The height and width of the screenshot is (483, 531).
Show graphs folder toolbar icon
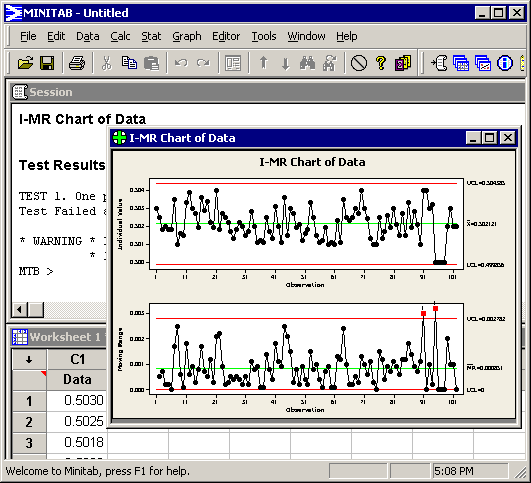tap(483, 63)
